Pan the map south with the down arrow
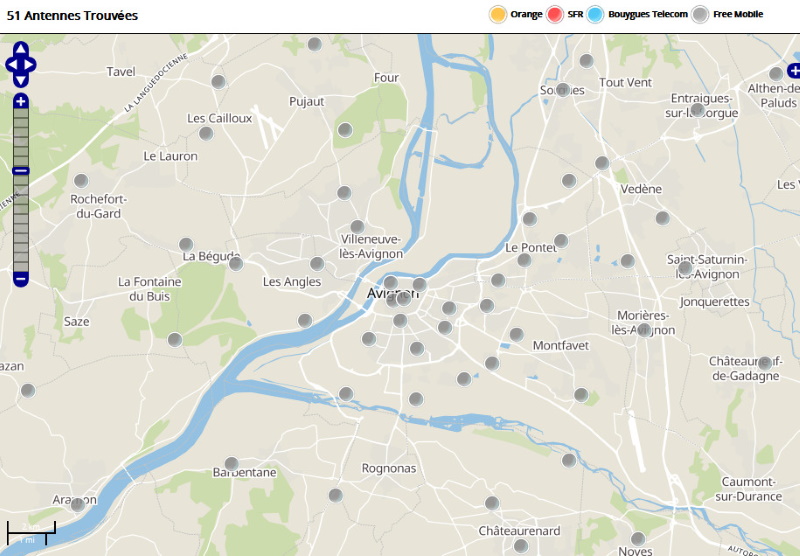Image resolution: width=800 pixels, height=556 pixels. click(21, 80)
